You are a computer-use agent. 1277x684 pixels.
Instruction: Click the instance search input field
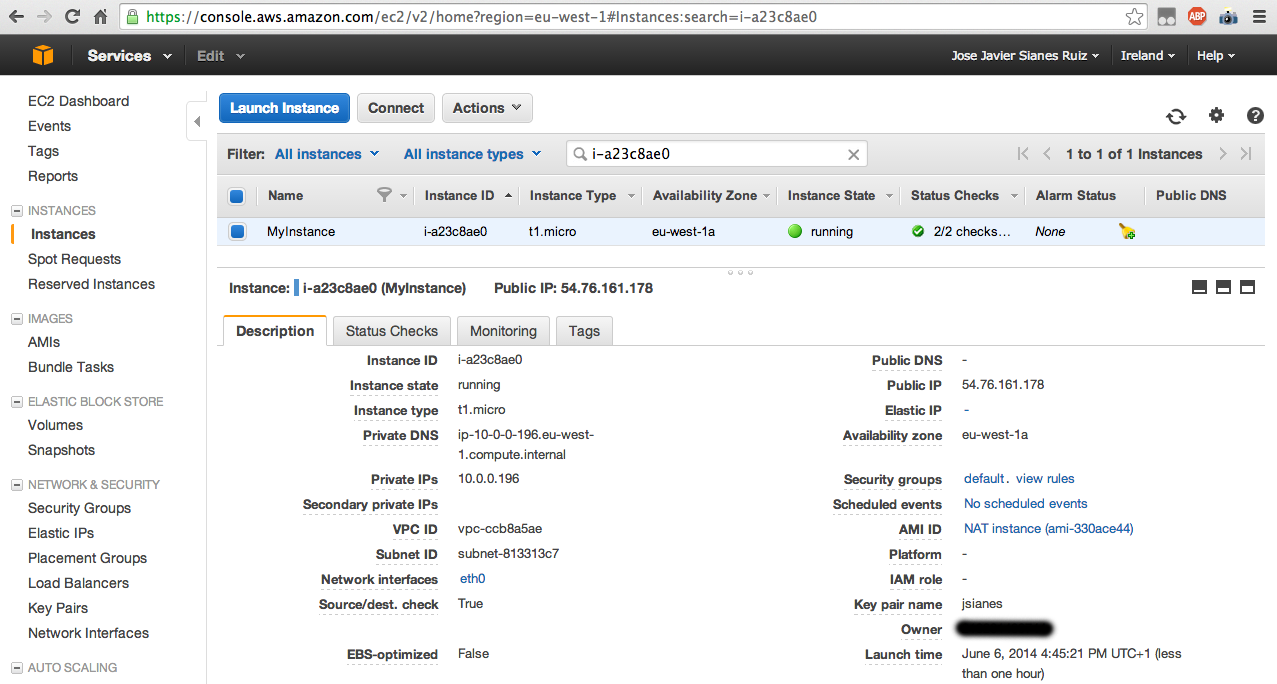(x=717, y=154)
